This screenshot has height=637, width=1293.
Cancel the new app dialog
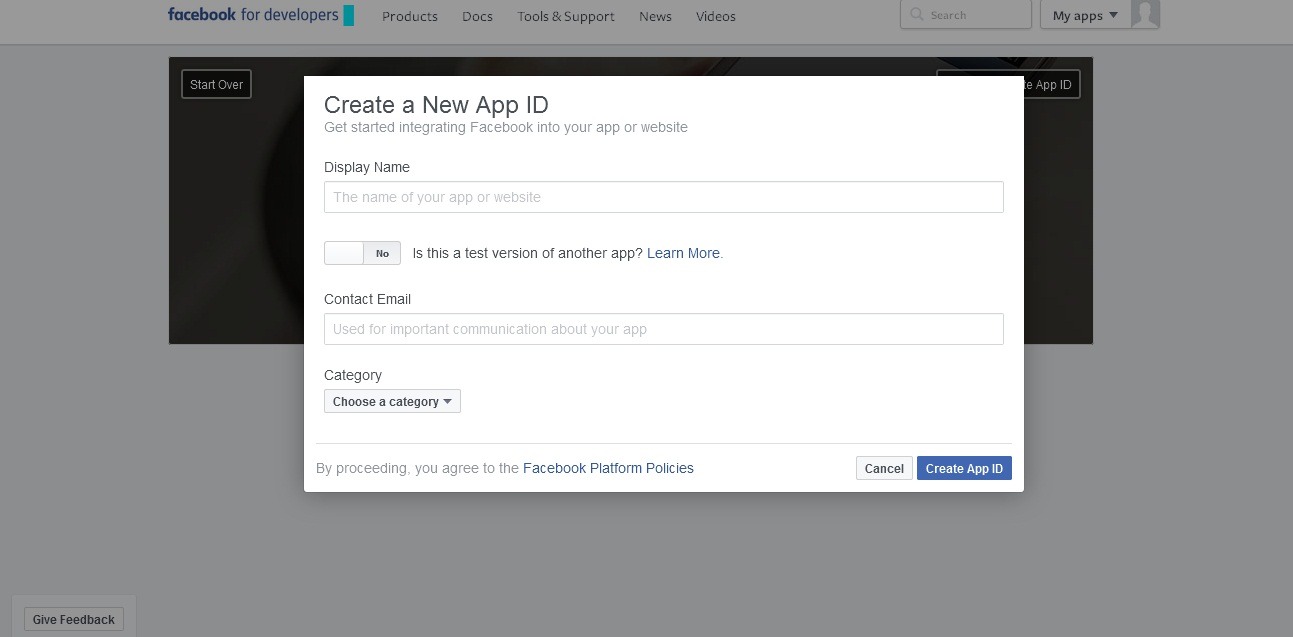coord(884,468)
